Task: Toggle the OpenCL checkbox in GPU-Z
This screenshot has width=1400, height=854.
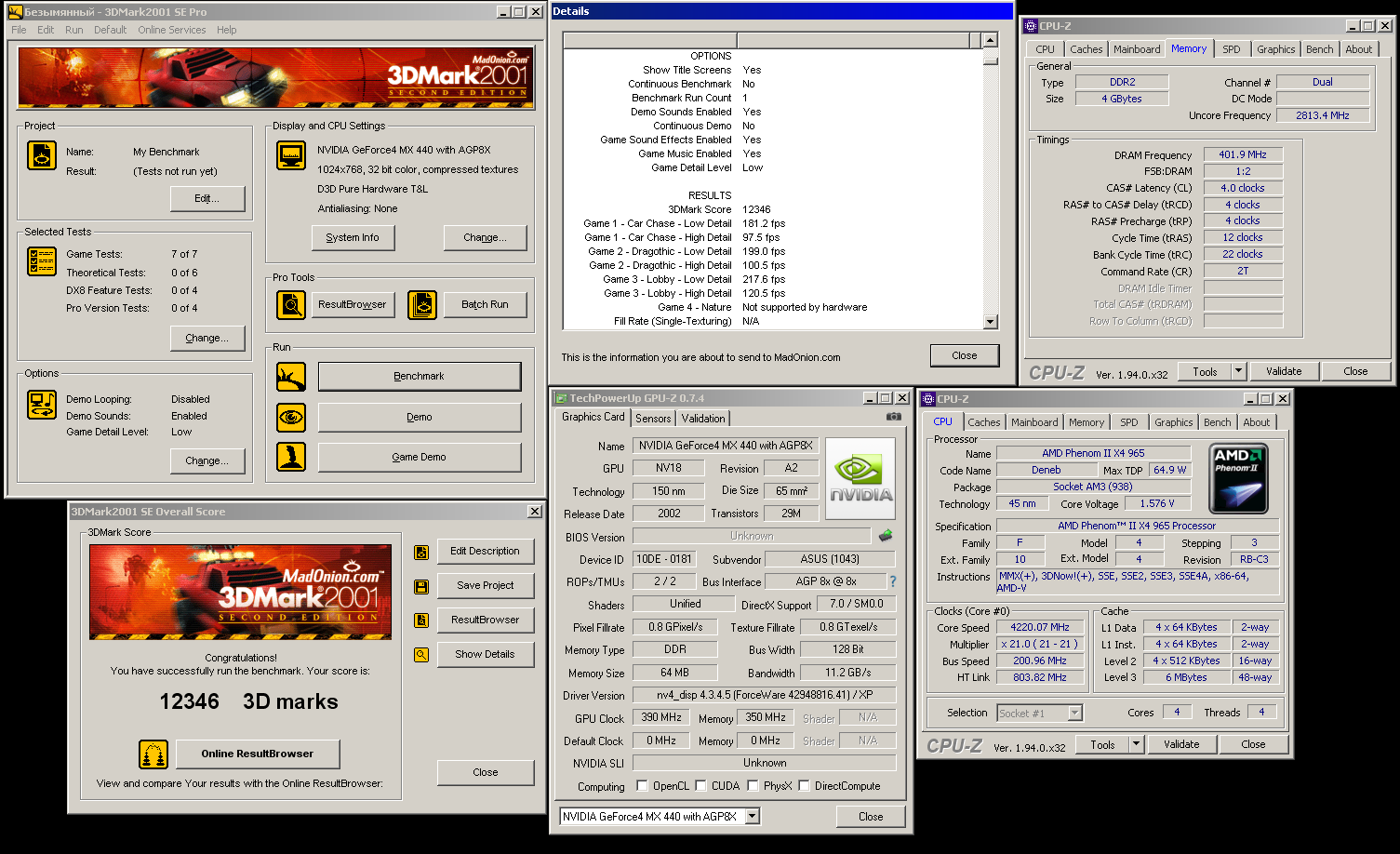Action: click(642, 785)
